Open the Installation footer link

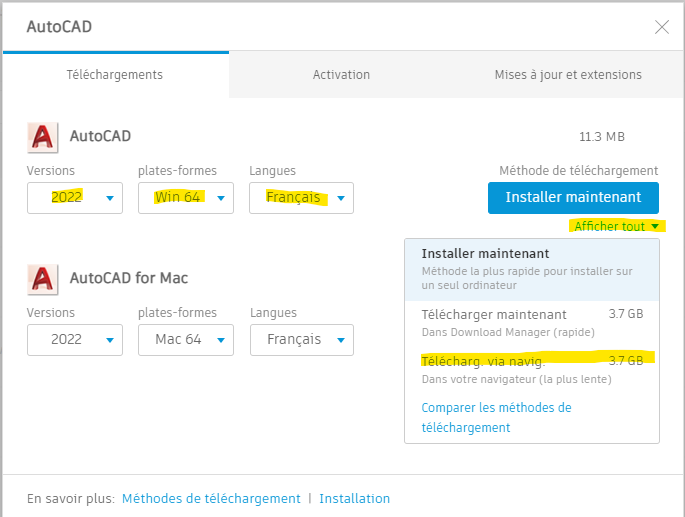(354, 498)
